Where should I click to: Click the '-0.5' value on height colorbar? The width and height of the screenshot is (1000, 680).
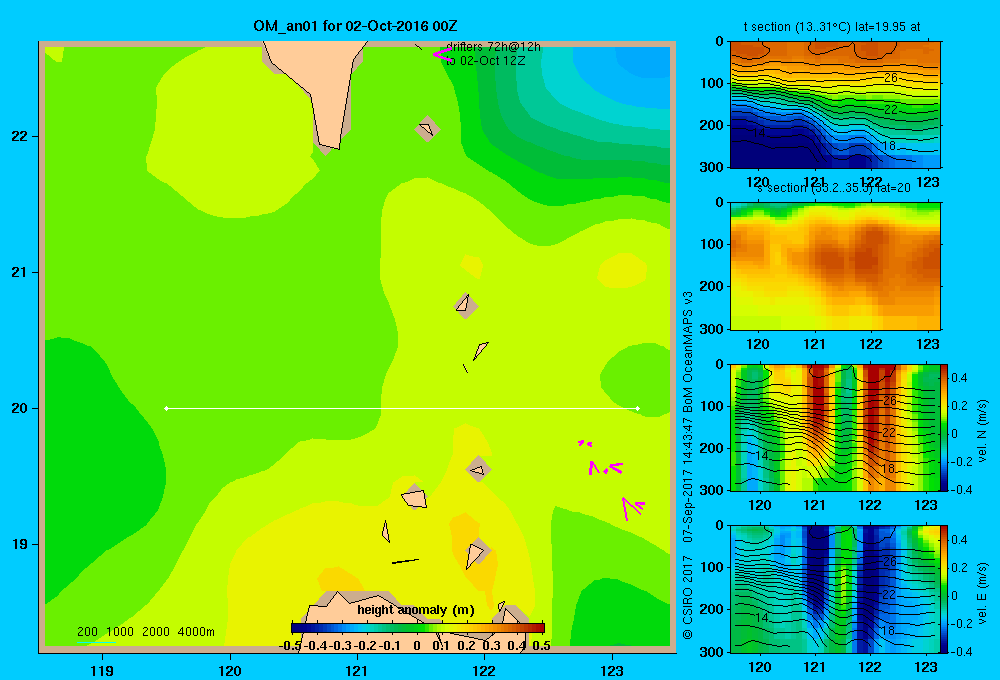[x=290, y=646]
